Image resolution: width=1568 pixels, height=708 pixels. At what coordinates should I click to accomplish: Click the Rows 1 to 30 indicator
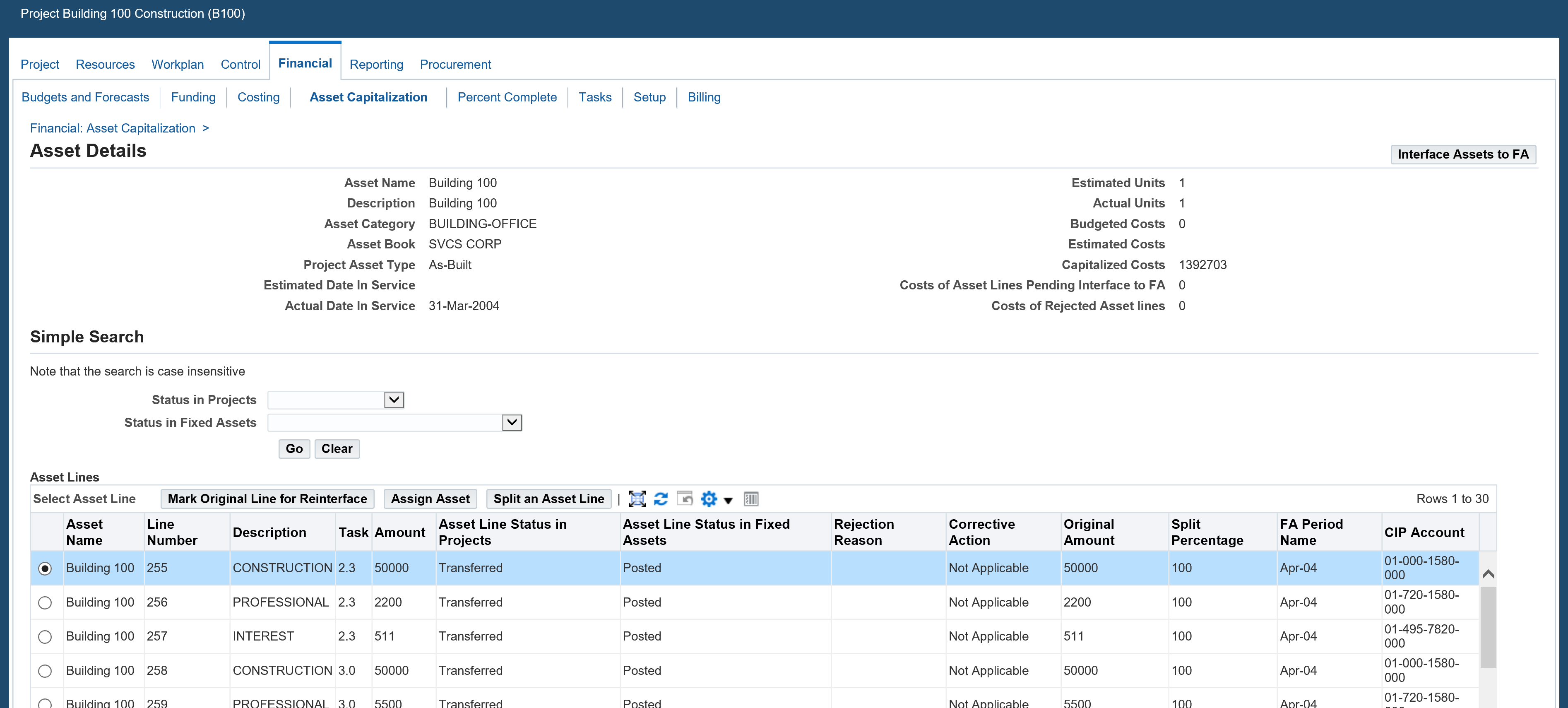coord(1453,499)
